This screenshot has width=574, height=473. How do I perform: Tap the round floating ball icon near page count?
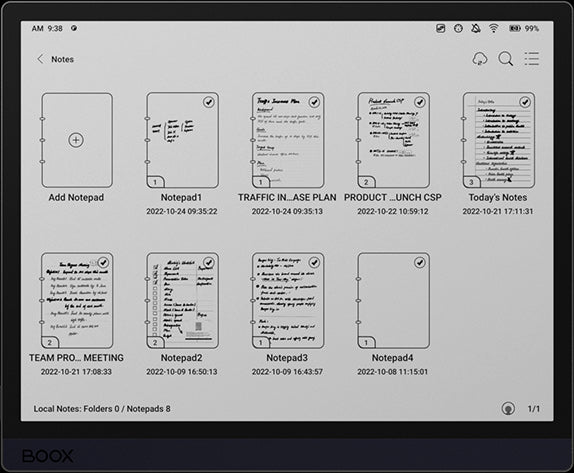[508, 409]
